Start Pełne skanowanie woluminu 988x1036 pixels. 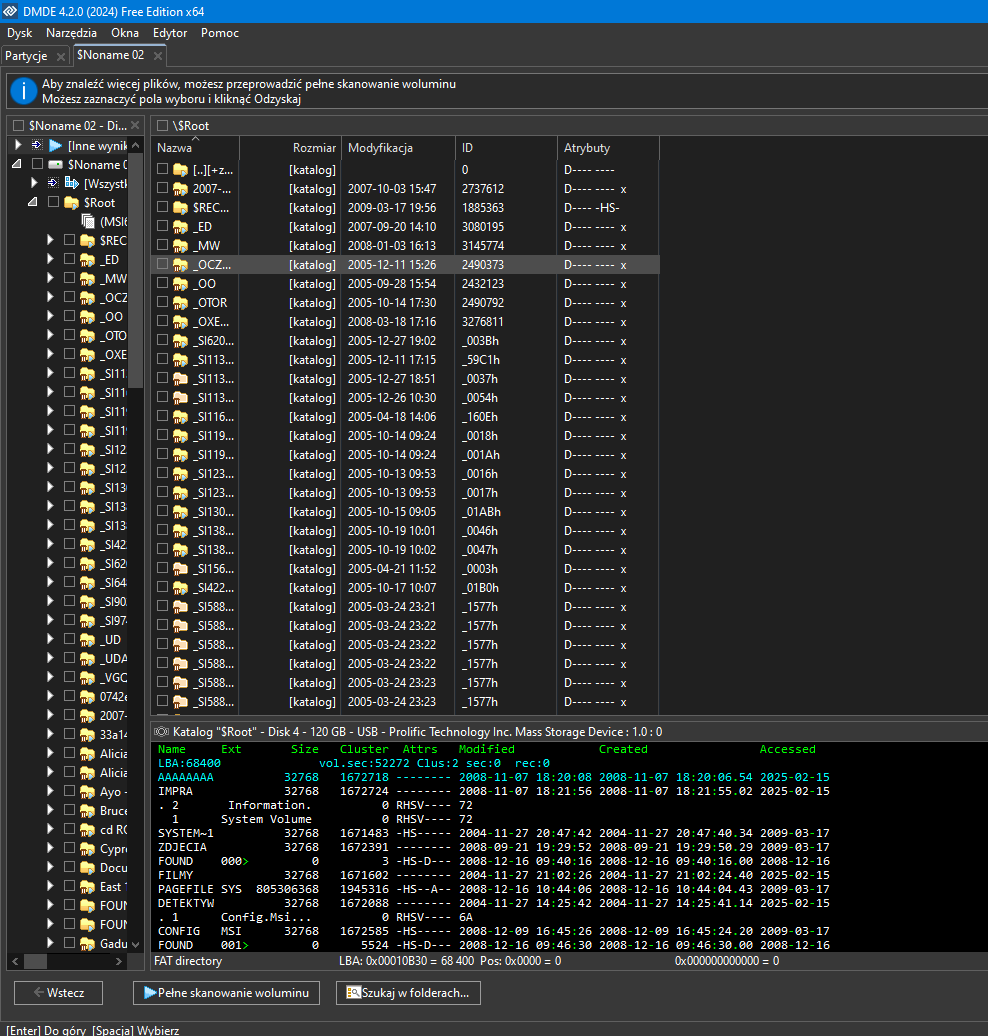click(227, 993)
